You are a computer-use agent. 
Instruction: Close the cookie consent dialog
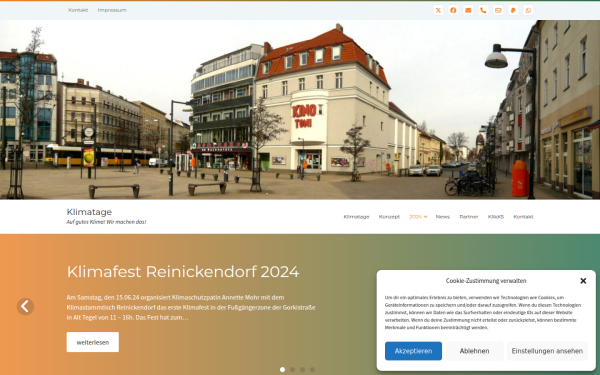(x=583, y=281)
